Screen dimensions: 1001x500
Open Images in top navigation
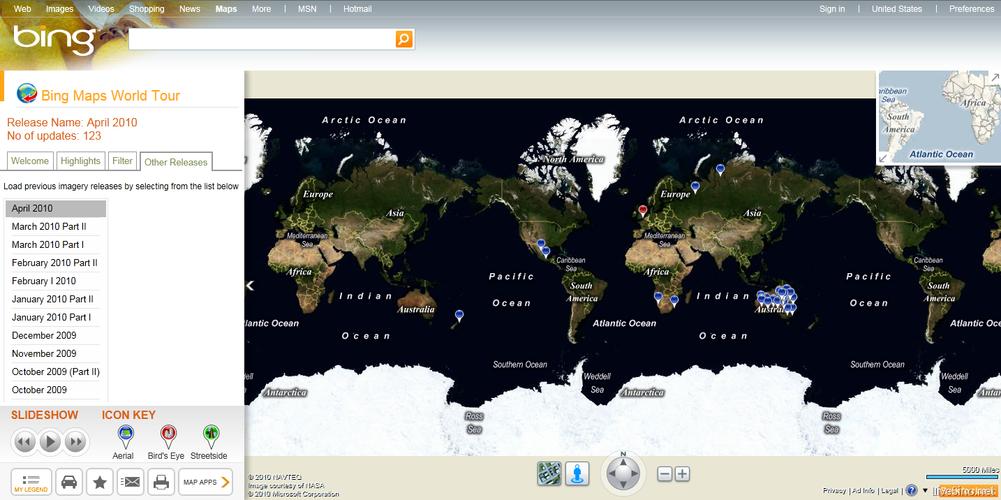[x=59, y=9]
